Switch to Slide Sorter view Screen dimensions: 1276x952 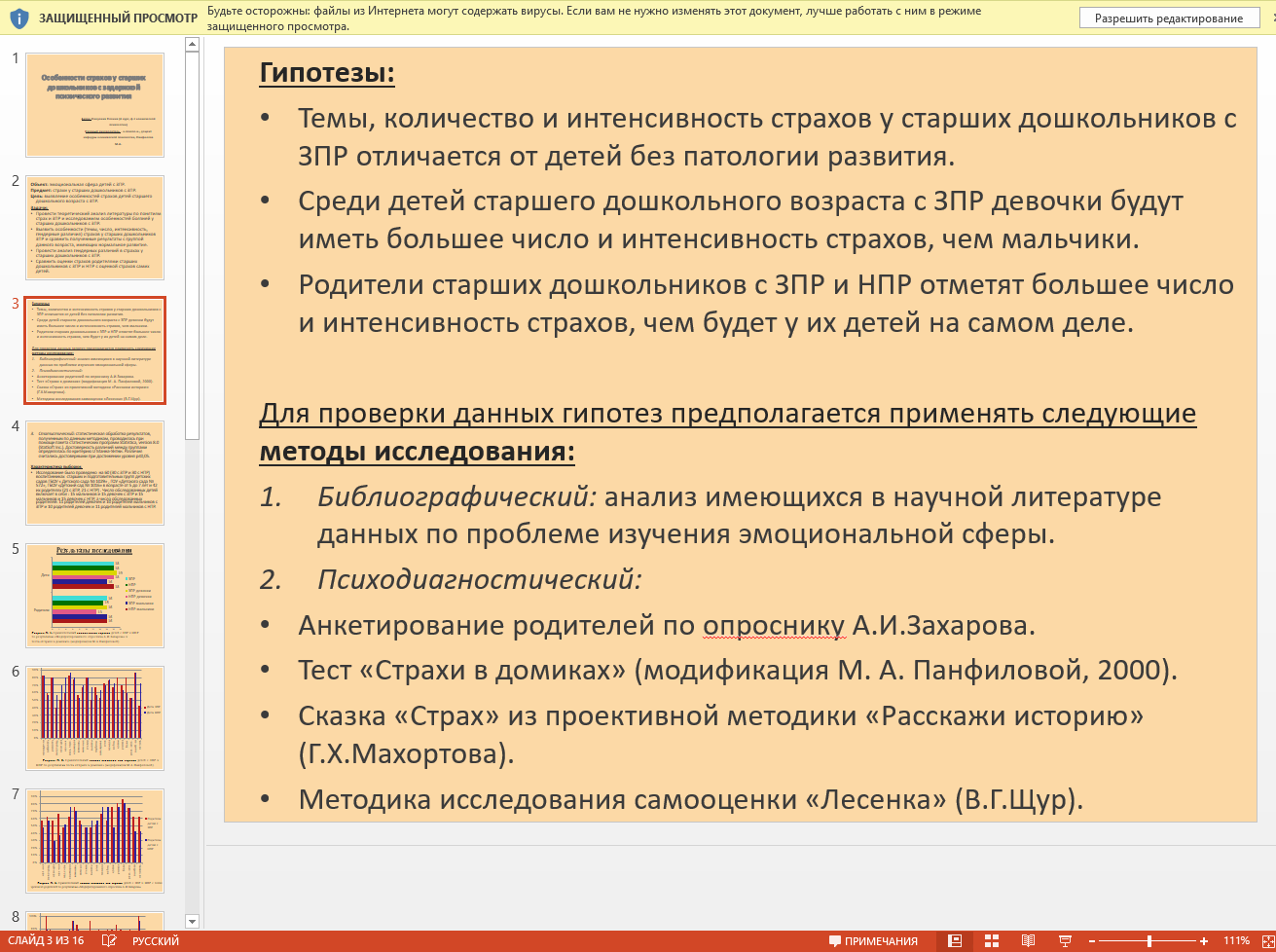[x=992, y=941]
